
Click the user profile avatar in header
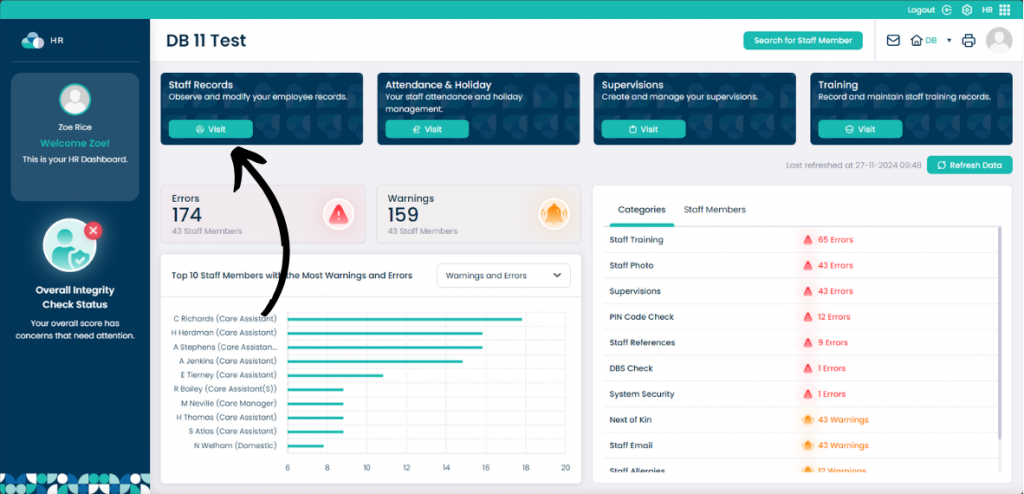999,40
